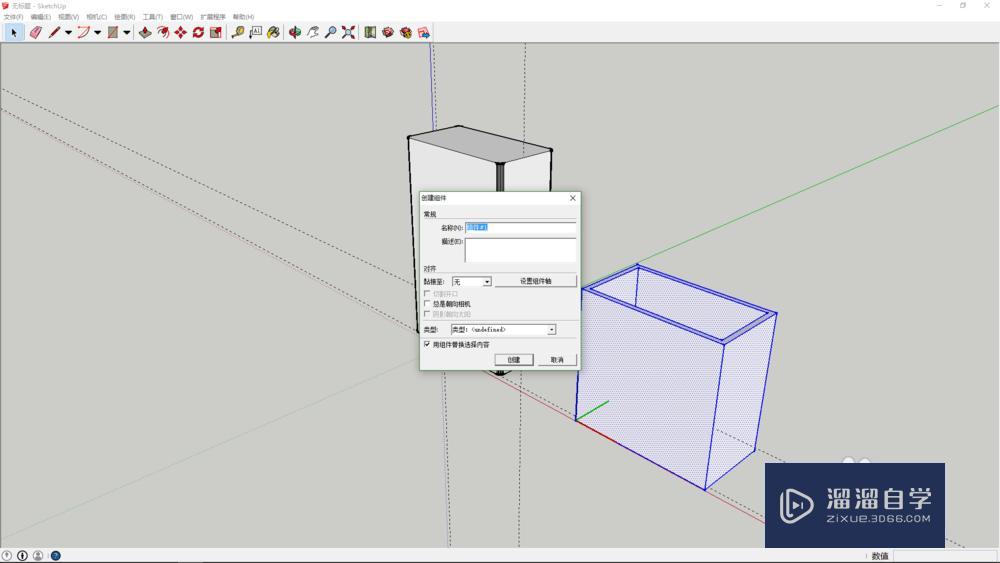This screenshot has height=563, width=1000.
Task: Activate the Rotate tool
Action: pos(198,33)
